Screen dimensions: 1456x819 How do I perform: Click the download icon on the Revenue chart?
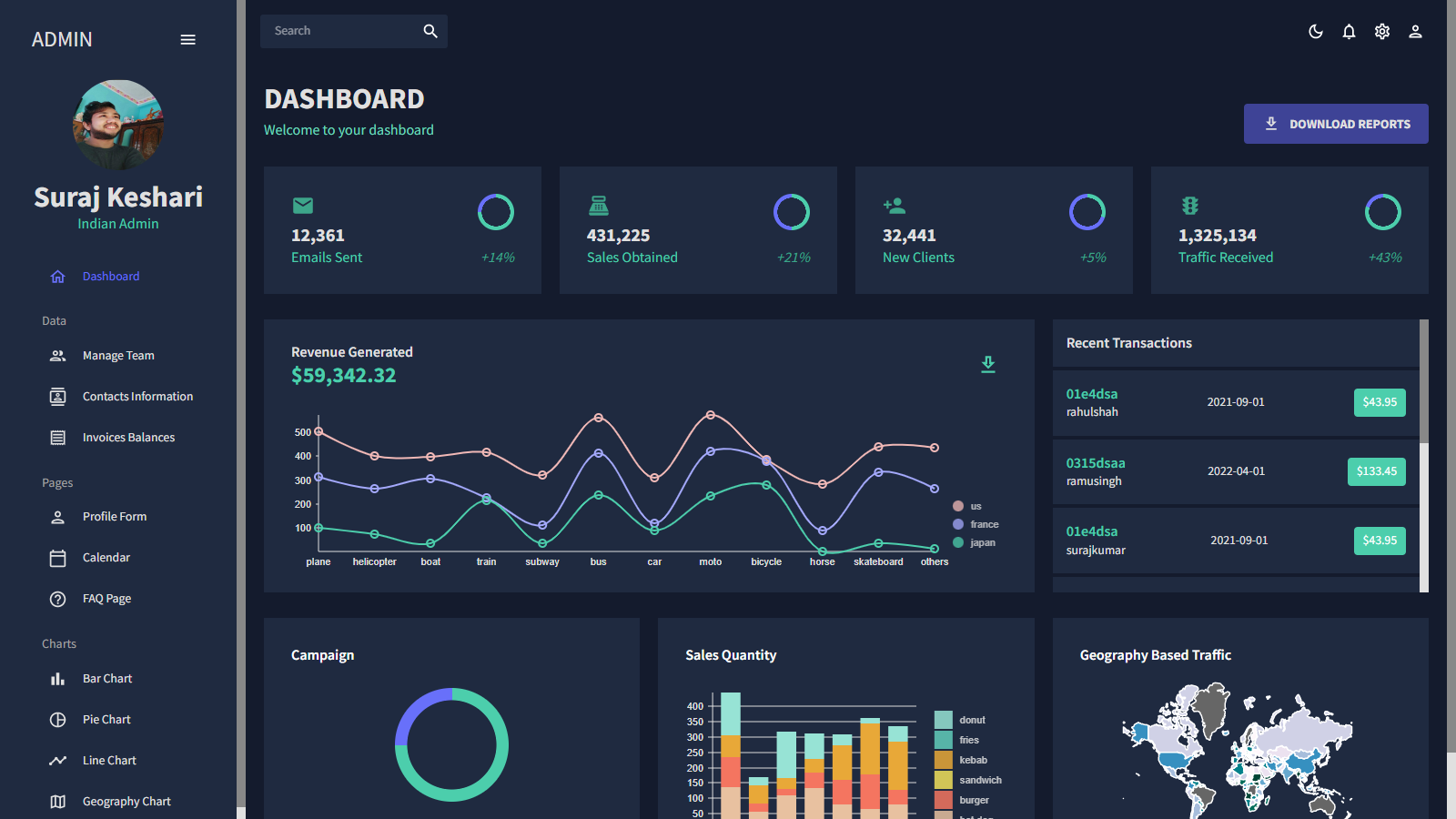(x=988, y=364)
